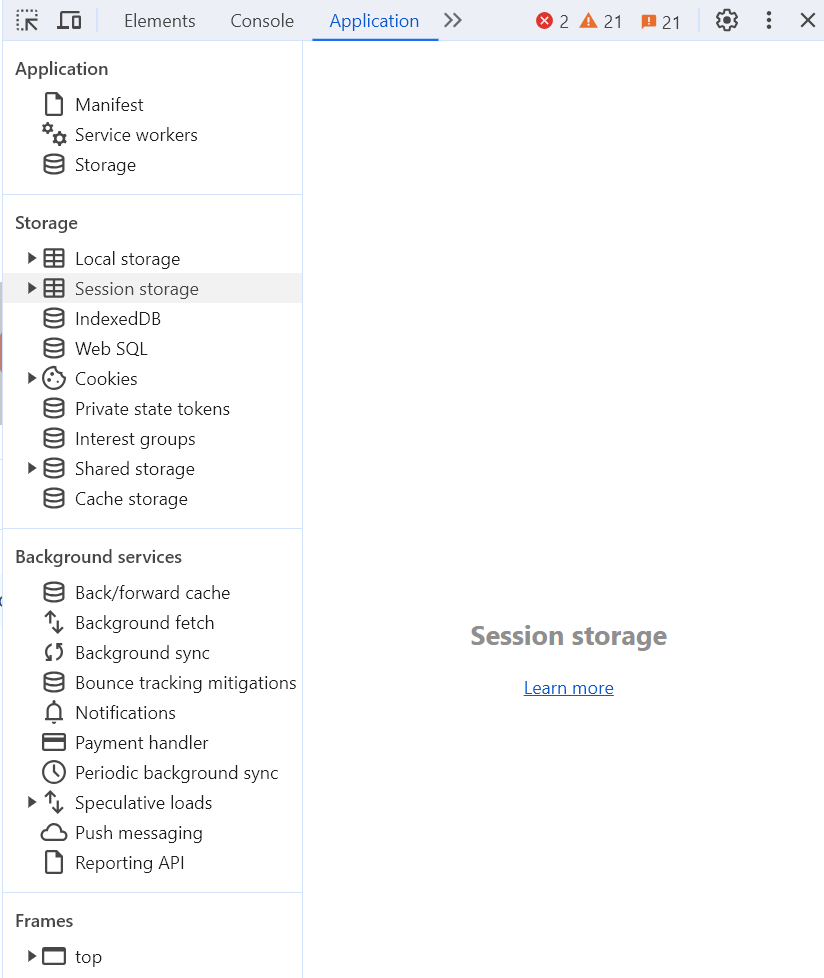Expand the Local storage tree node
Screen dimensions: 824x978
click(32, 259)
